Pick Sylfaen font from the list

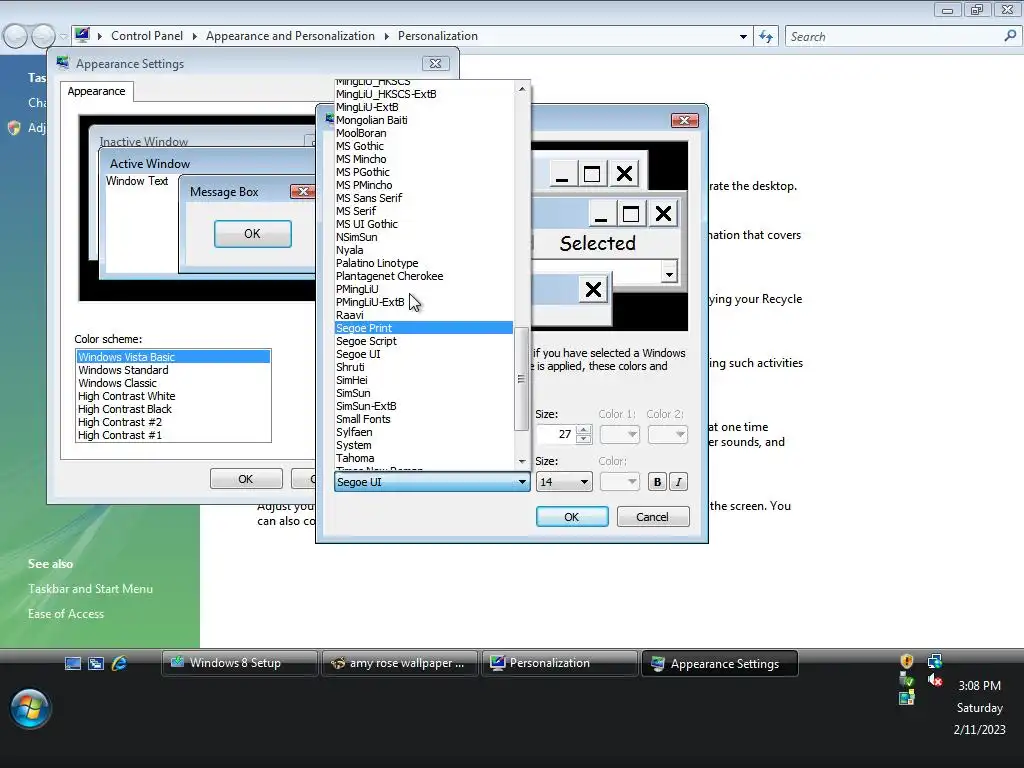tap(423, 432)
